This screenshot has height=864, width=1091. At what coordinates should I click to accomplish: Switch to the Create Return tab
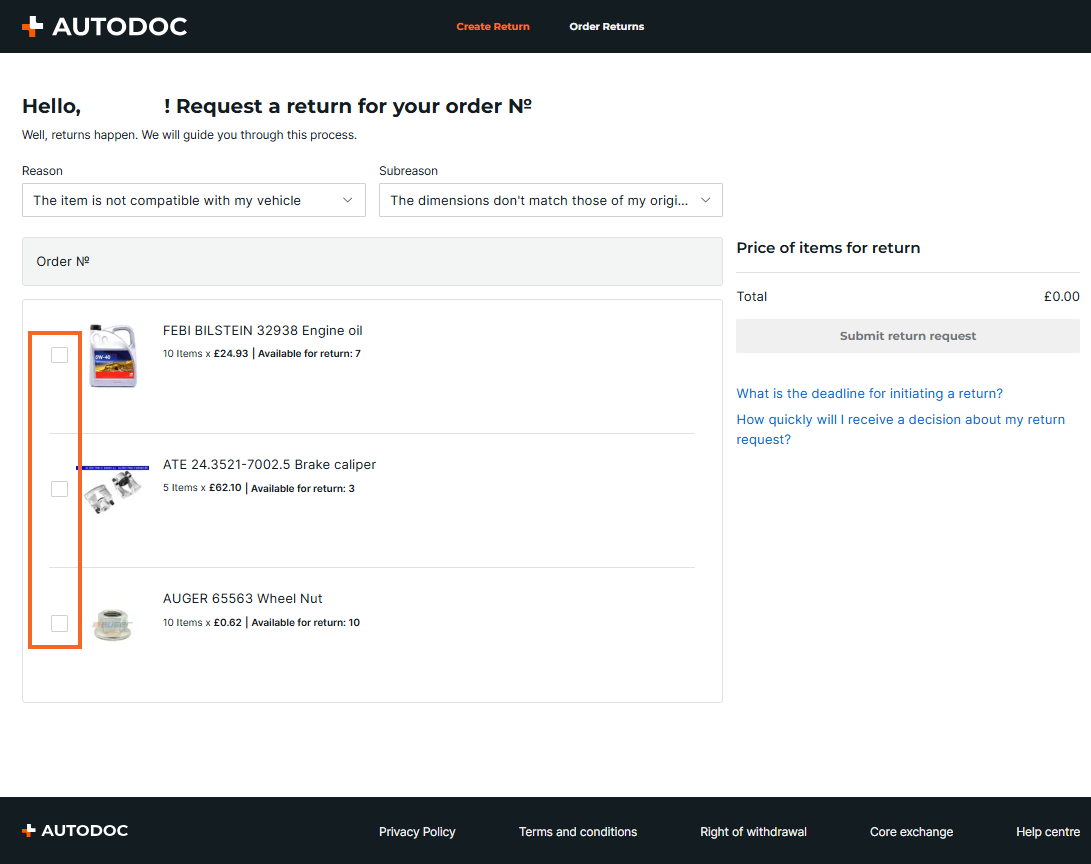click(x=493, y=26)
